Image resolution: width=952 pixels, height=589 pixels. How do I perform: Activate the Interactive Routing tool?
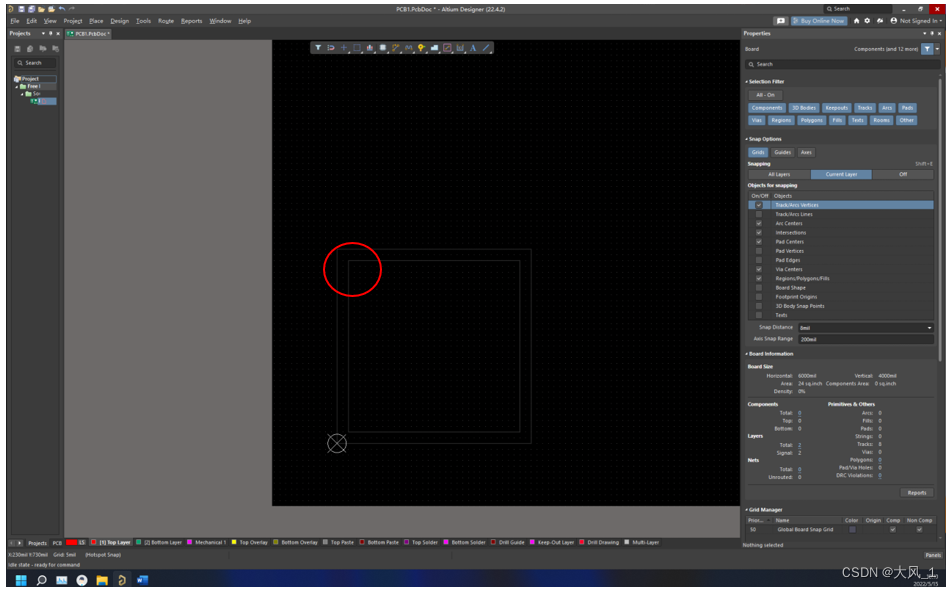395,48
